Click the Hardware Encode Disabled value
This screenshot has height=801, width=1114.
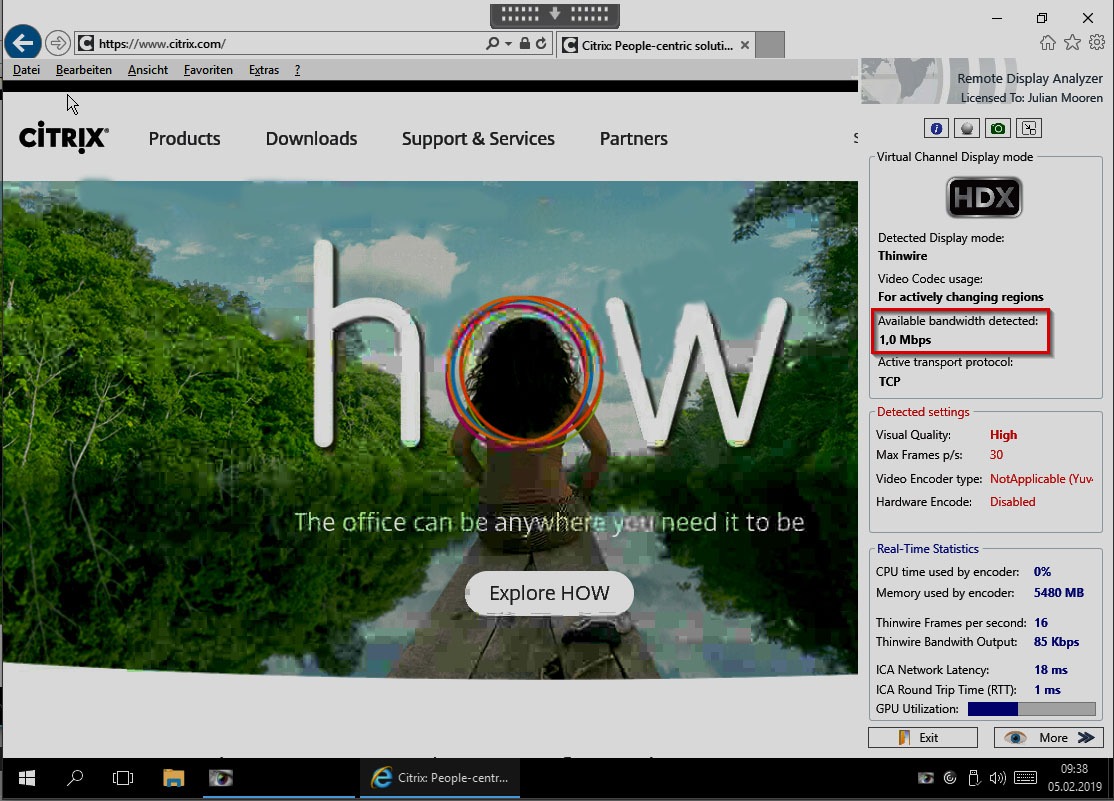tap(1012, 502)
